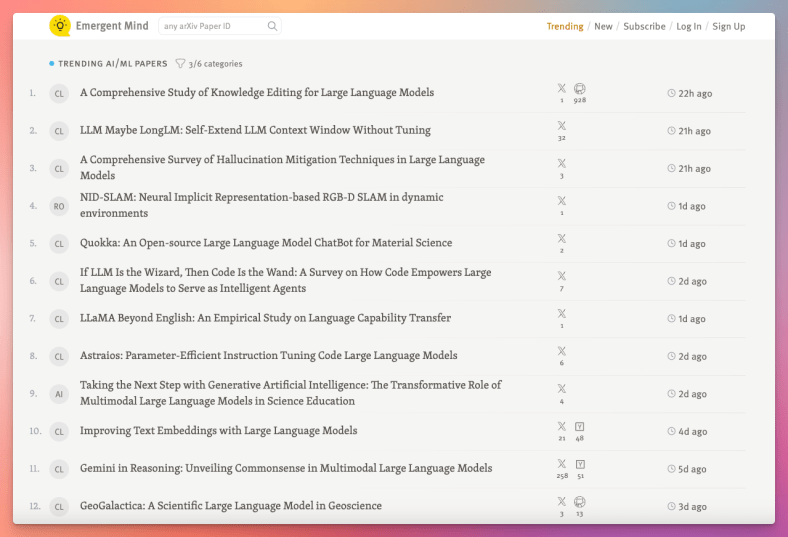The image size is (788, 537).
Task: Click the Sign Up link
Action: click(728, 26)
